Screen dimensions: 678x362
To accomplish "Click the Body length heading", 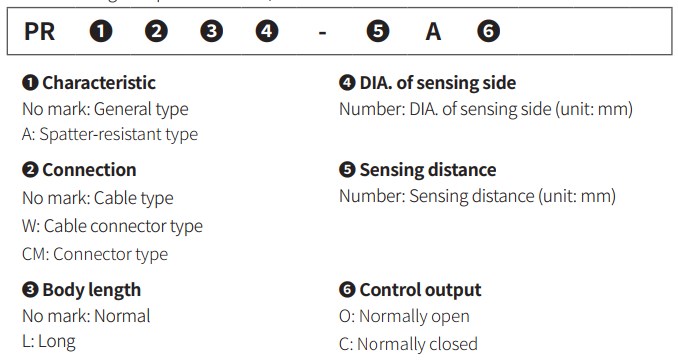I will (92, 290).
